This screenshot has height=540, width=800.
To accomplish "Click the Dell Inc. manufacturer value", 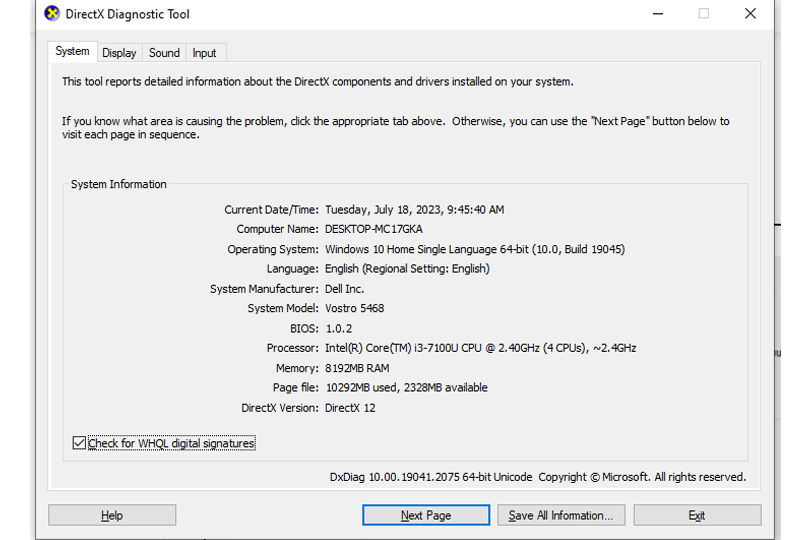I will (344, 289).
